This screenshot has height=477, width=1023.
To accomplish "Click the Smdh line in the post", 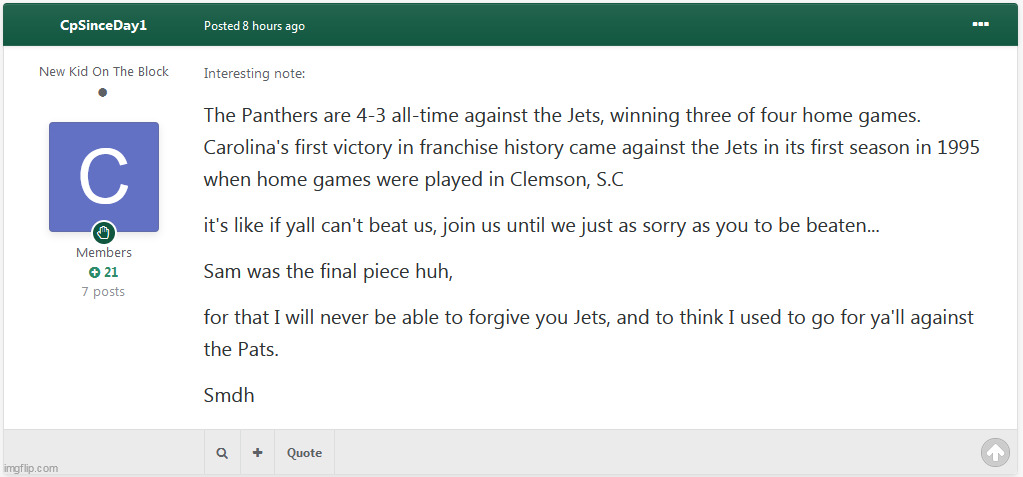I will click(x=229, y=395).
